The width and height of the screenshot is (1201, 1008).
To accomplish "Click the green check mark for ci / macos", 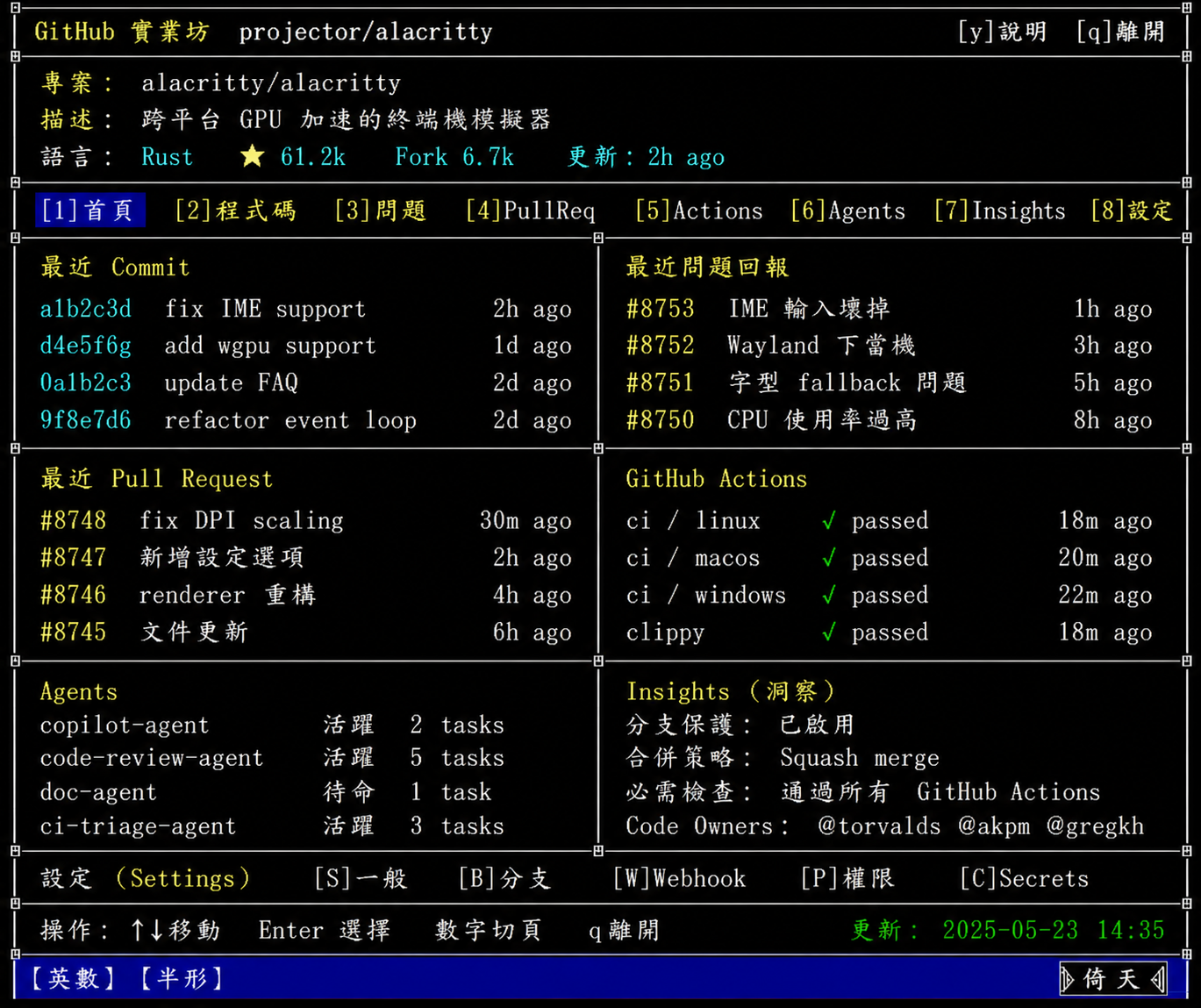I will [828, 558].
